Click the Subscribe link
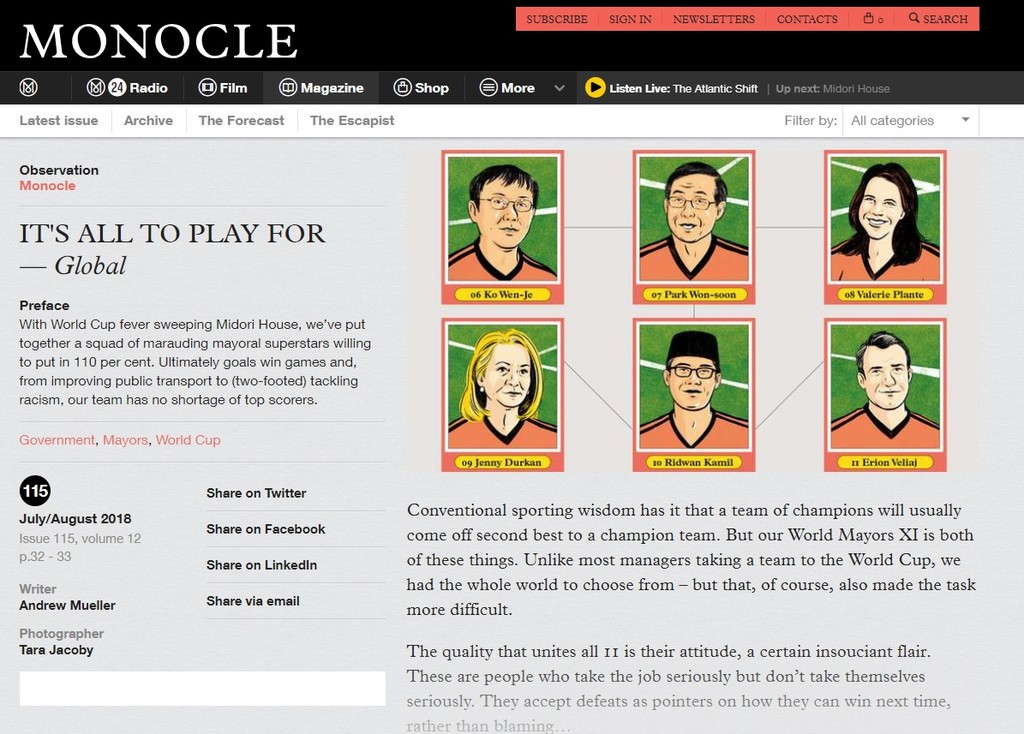Screen dimensions: 1024x734 (x=557, y=19)
